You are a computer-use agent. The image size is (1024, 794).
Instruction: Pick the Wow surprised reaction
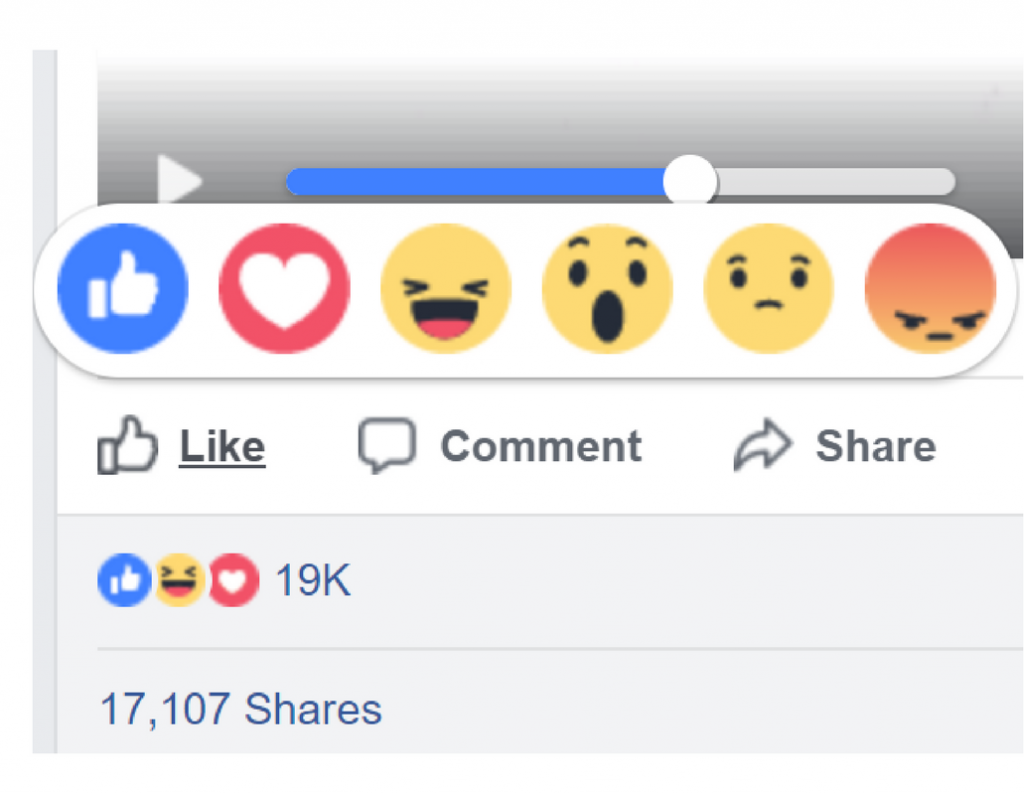coord(607,288)
